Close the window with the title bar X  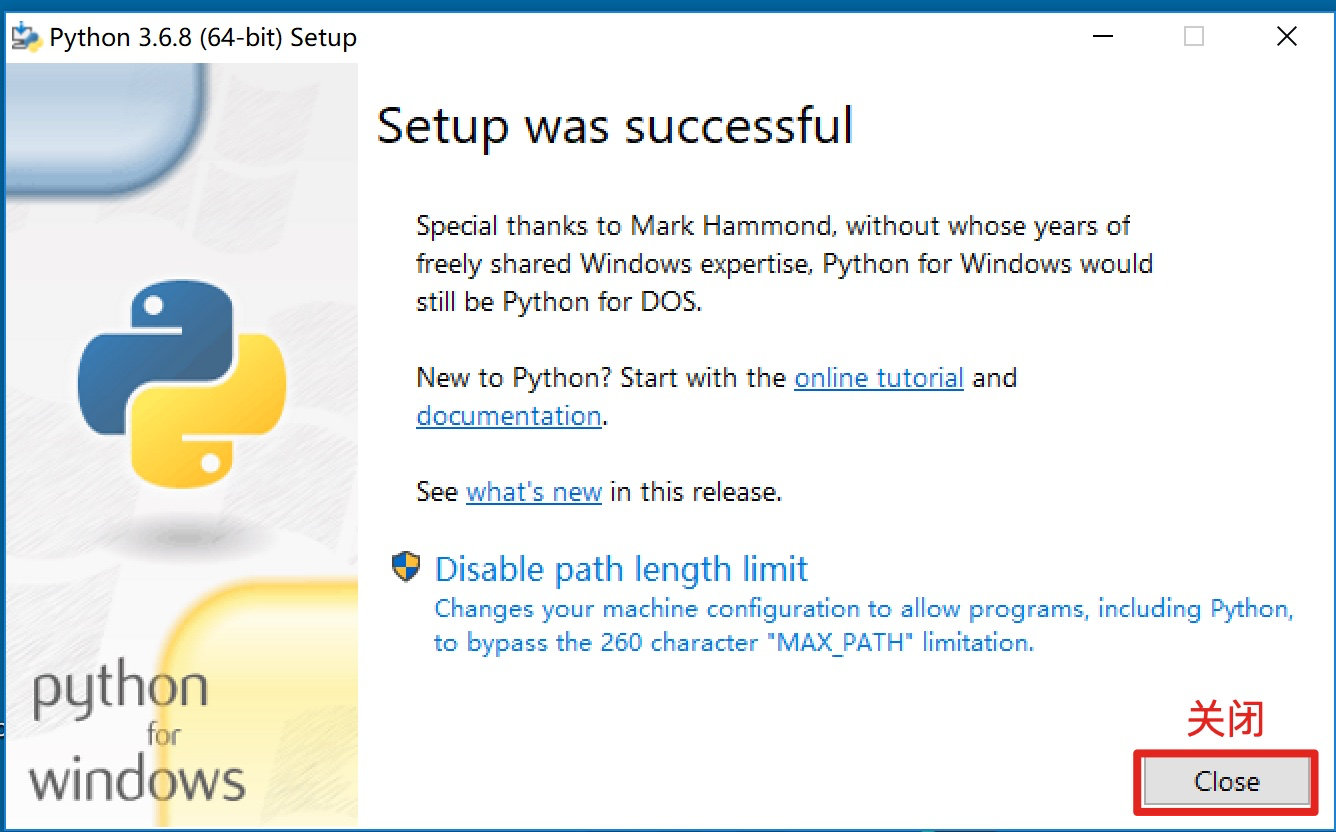pyautogui.click(x=1287, y=37)
